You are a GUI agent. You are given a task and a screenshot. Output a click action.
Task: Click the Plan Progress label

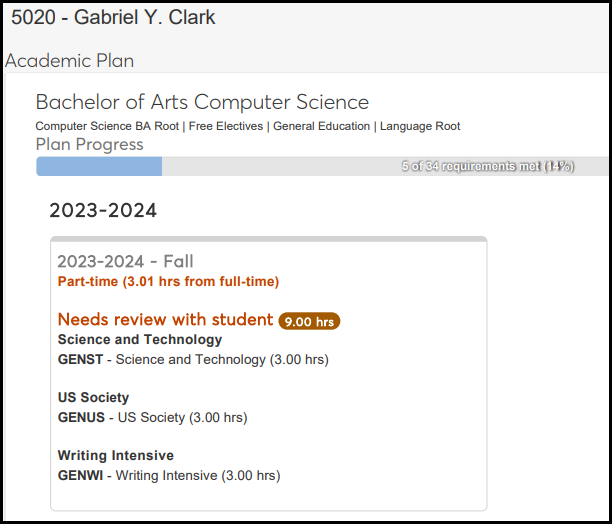click(x=89, y=145)
